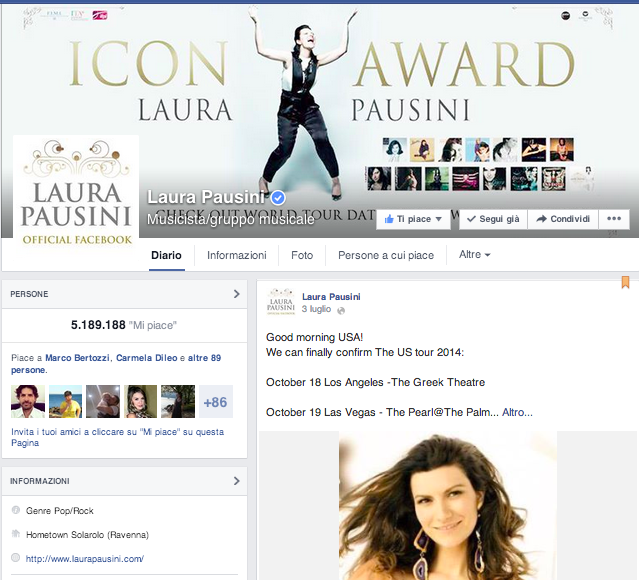Click the Genre Pop/Rock info row
Viewport: 639px width, 580px height.
click(59, 511)
